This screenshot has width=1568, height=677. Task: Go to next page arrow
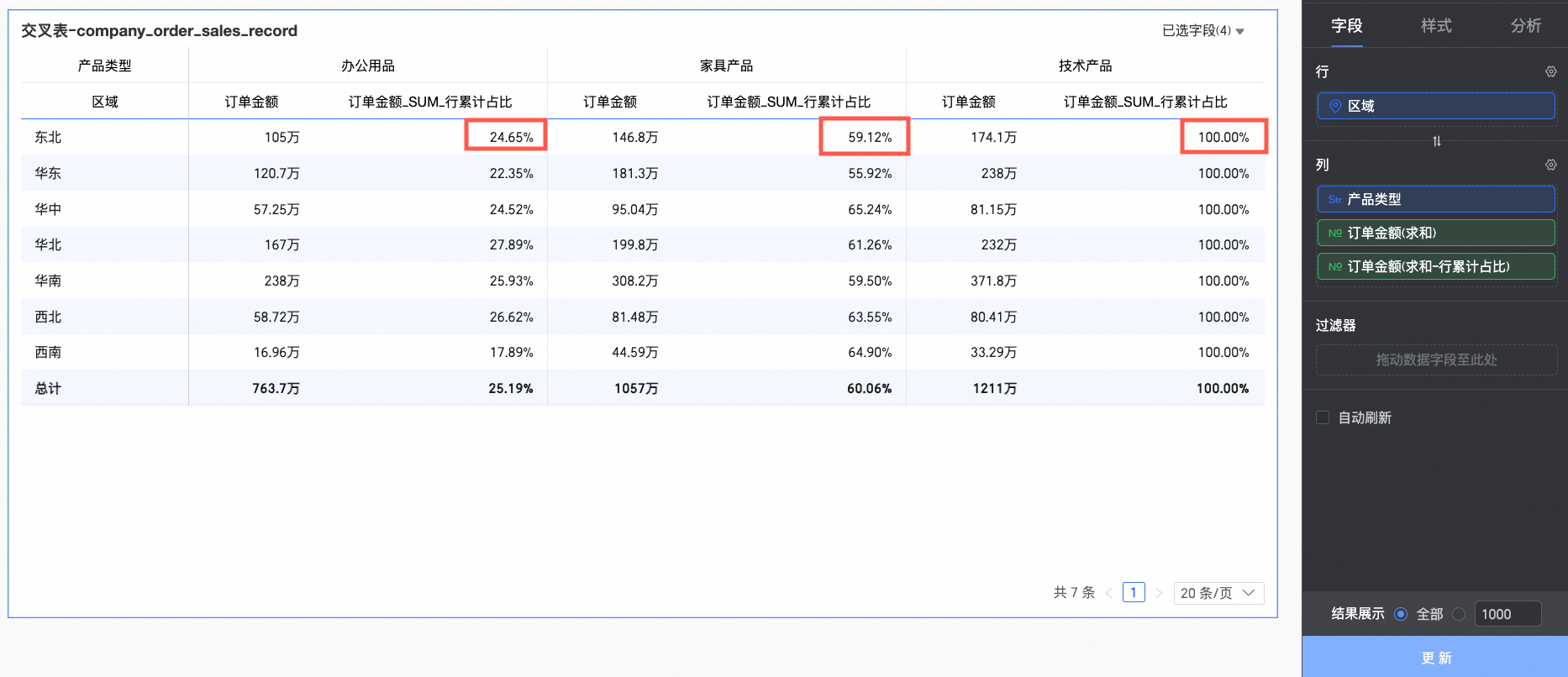1159,593
